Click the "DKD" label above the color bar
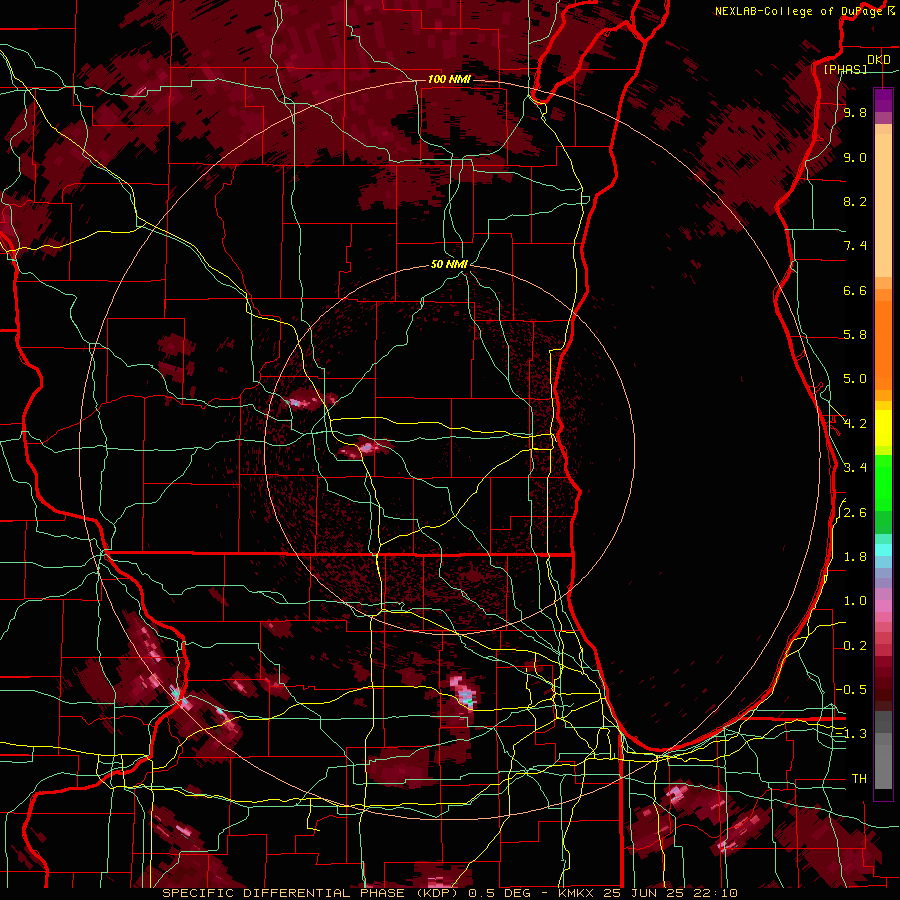This screenshot has width=900, height=900. 878,60
